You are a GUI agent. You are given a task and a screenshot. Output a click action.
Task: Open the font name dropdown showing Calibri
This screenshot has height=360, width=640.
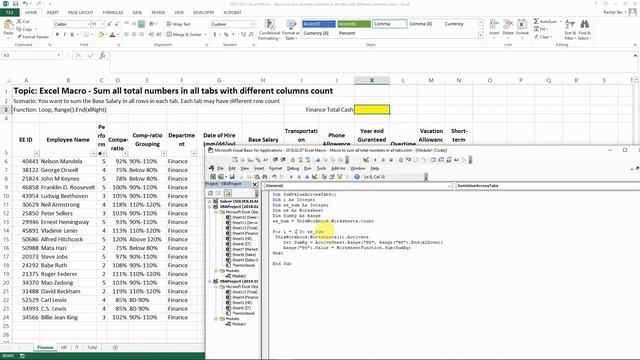point(88,24)
